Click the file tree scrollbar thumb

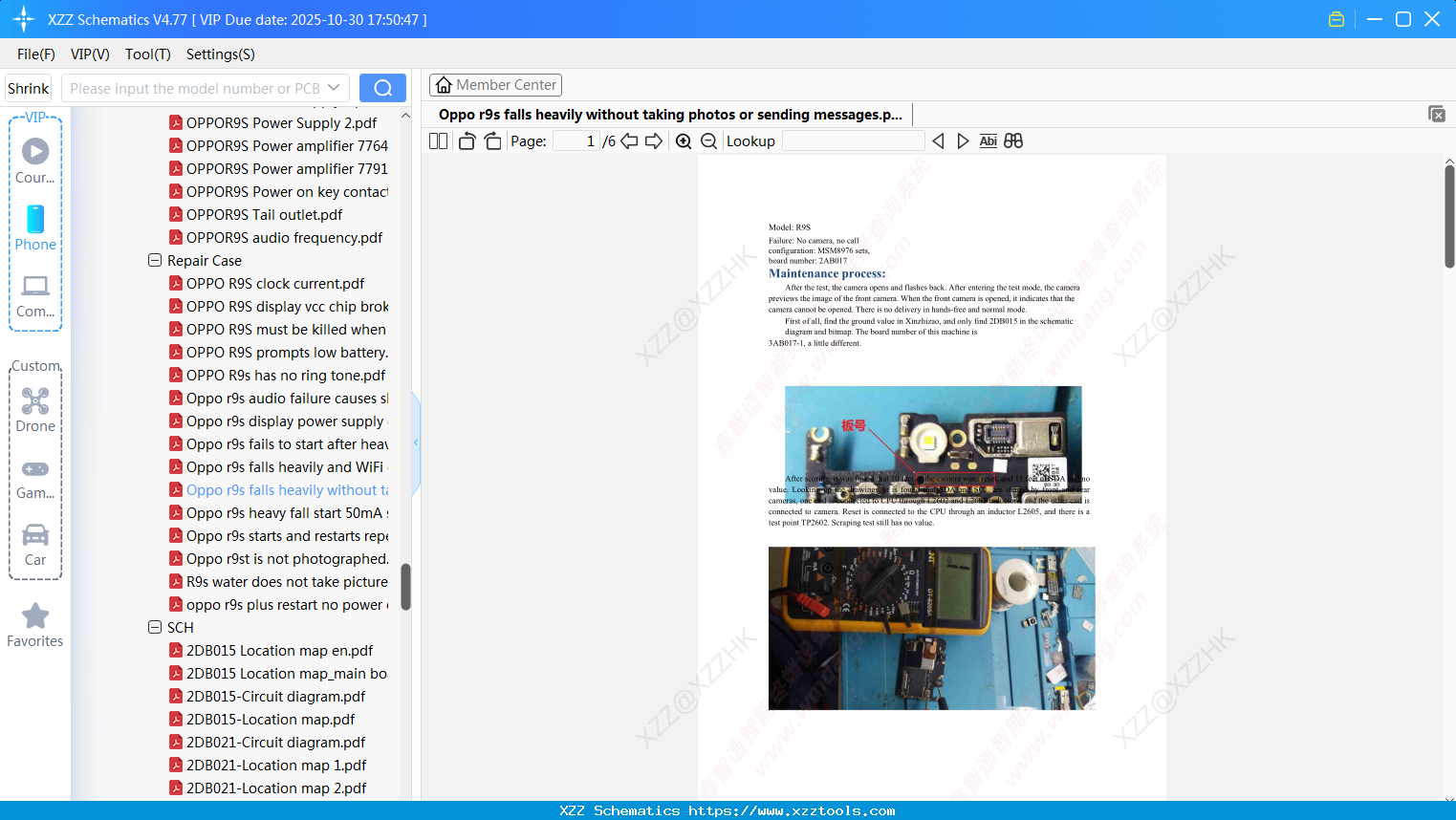405,587
